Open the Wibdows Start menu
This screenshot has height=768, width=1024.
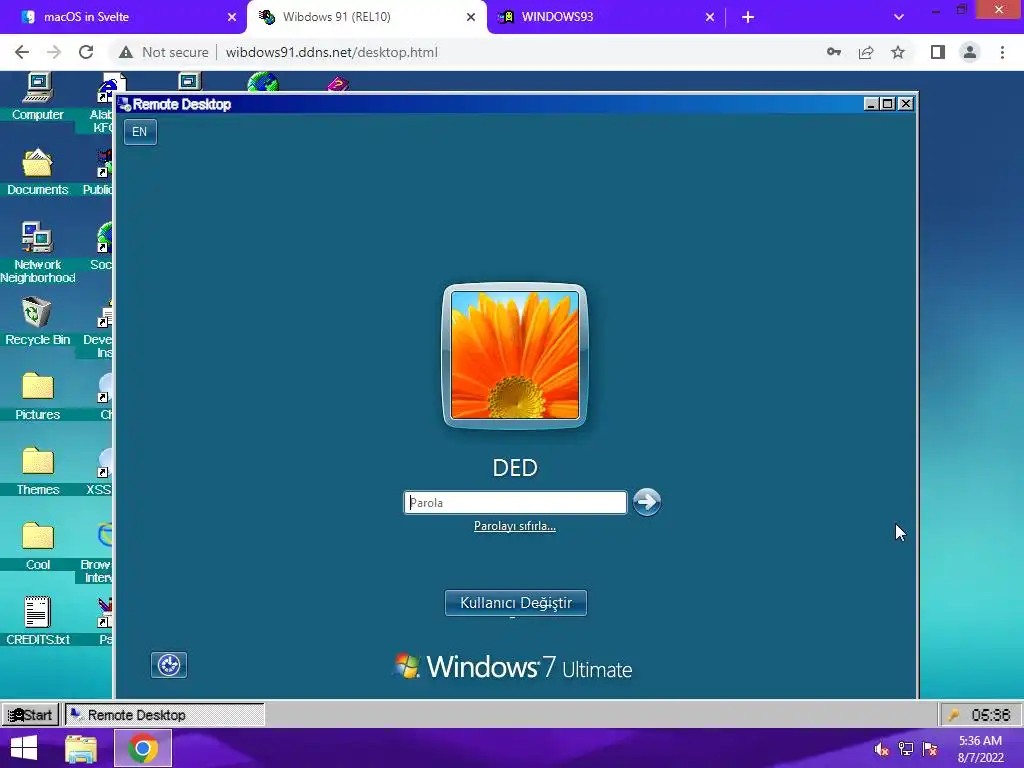(x=31, y=714)
